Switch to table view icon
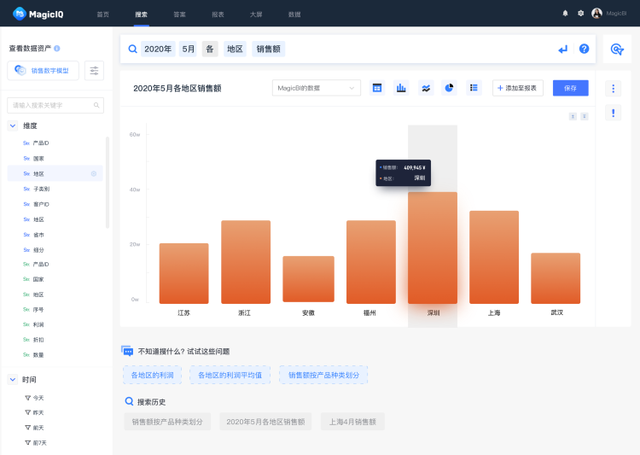The height and width of the screenshot is (455, 640). pos(377,88)
